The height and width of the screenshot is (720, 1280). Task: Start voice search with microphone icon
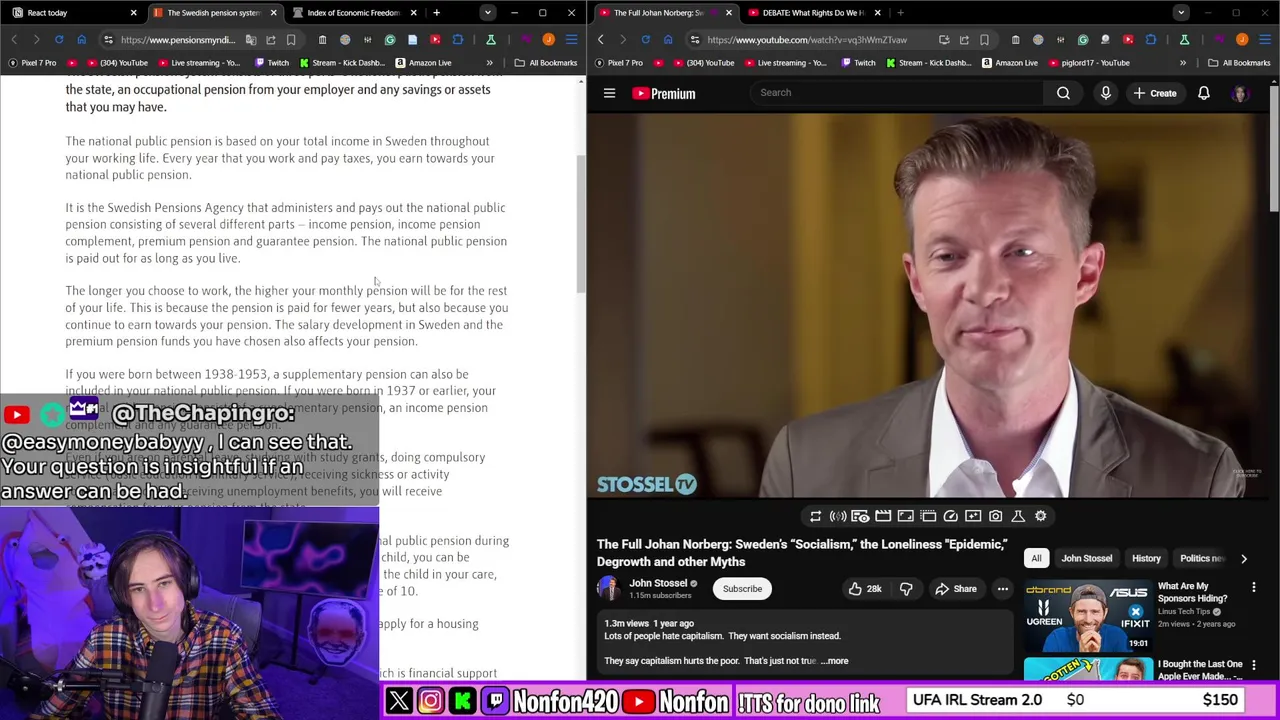[1105, 93]
